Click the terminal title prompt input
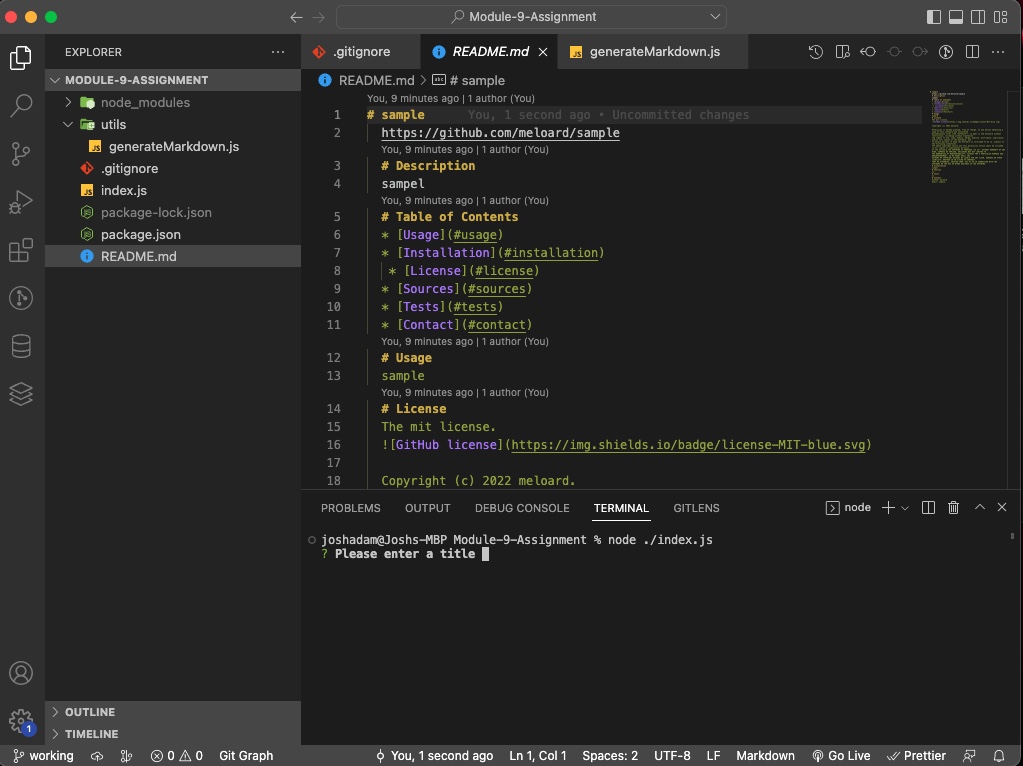 [485, 554]
